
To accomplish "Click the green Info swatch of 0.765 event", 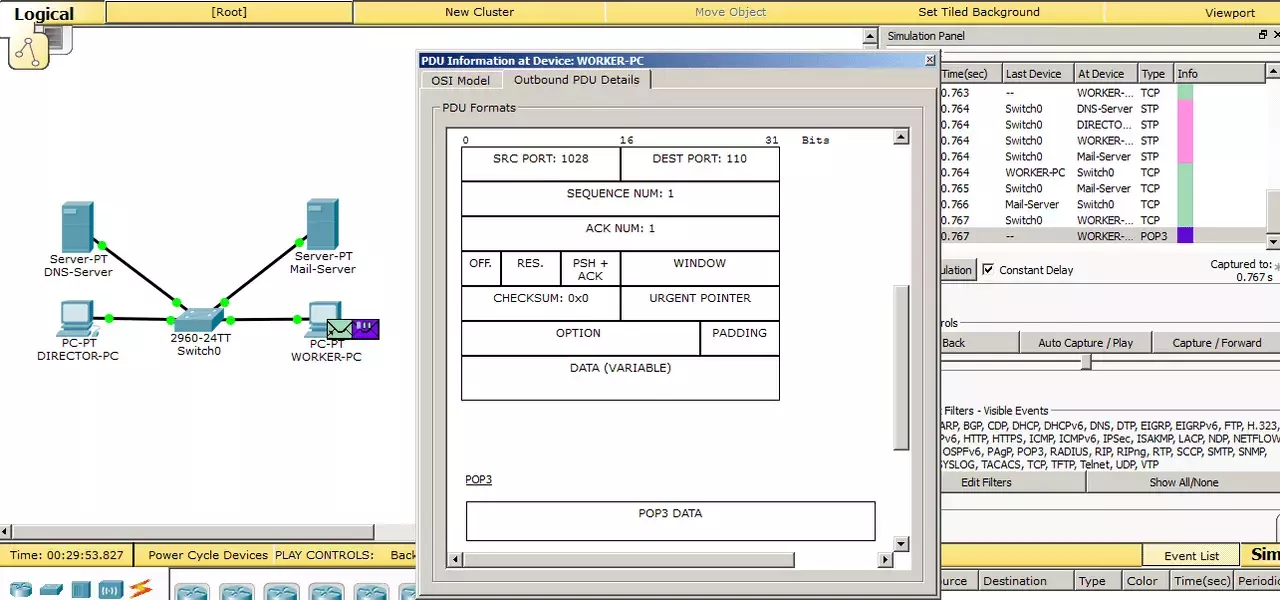I will coord(1185,188).
